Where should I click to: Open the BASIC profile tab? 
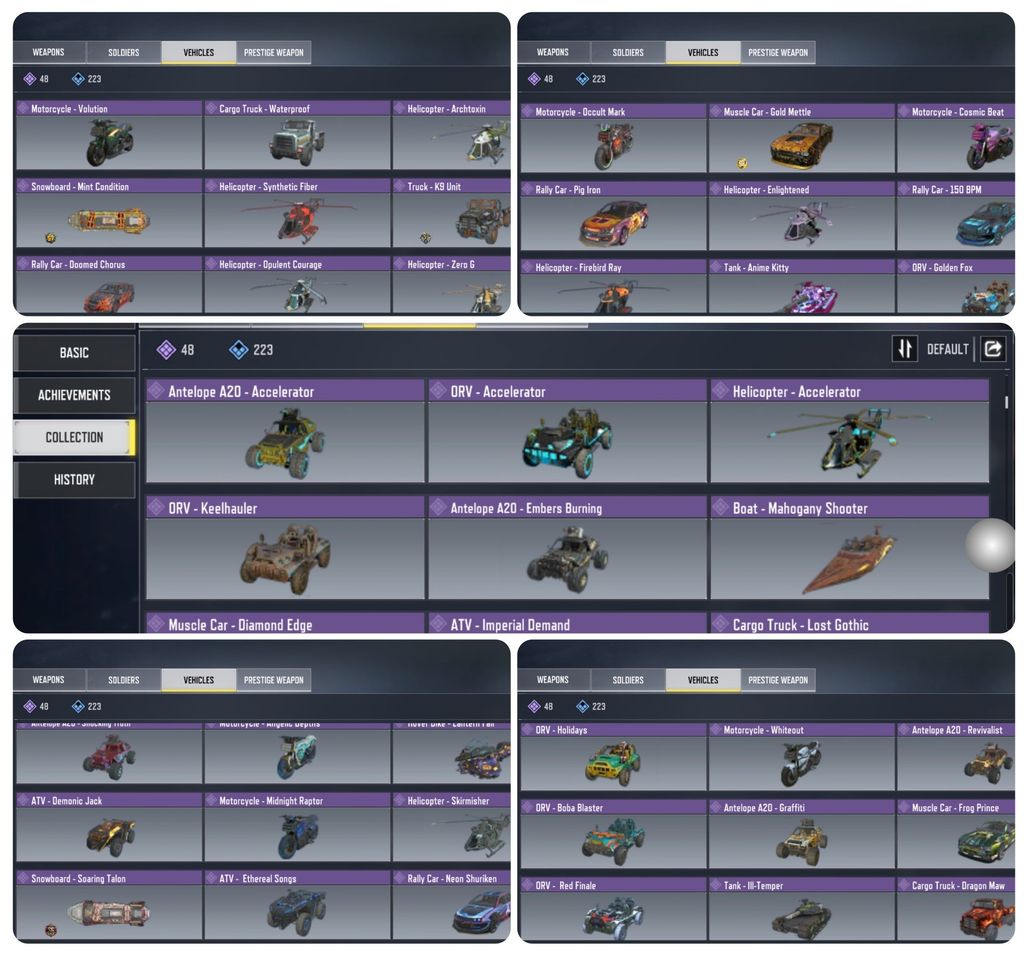(x=74, y=353)
